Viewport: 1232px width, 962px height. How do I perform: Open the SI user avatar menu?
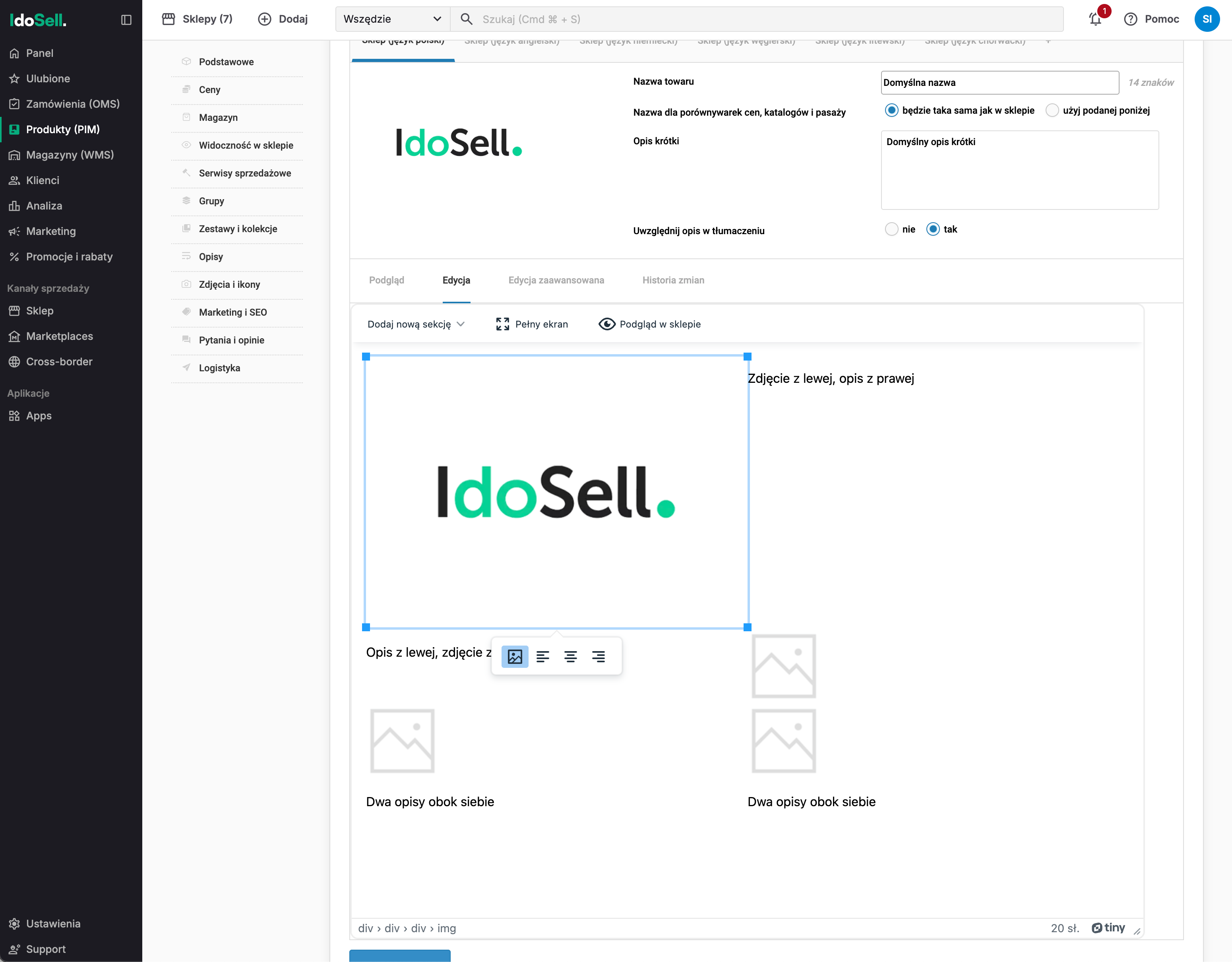1207,19
